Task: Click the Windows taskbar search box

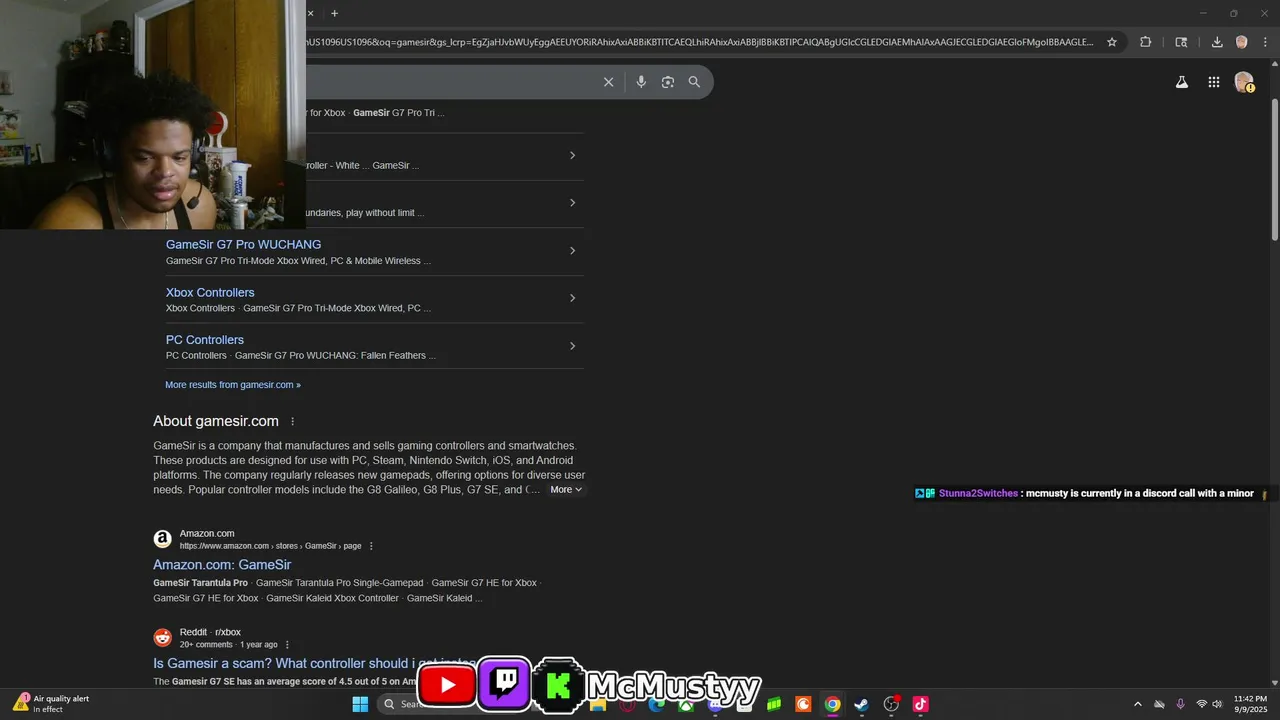Action: (x=400, y=704)
